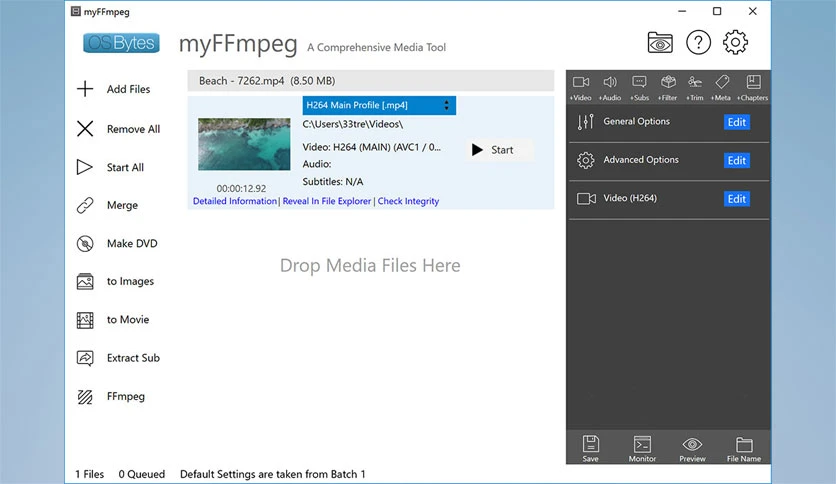
Task: Click the FFmpeg stripes icon
Action: point(85,397)
